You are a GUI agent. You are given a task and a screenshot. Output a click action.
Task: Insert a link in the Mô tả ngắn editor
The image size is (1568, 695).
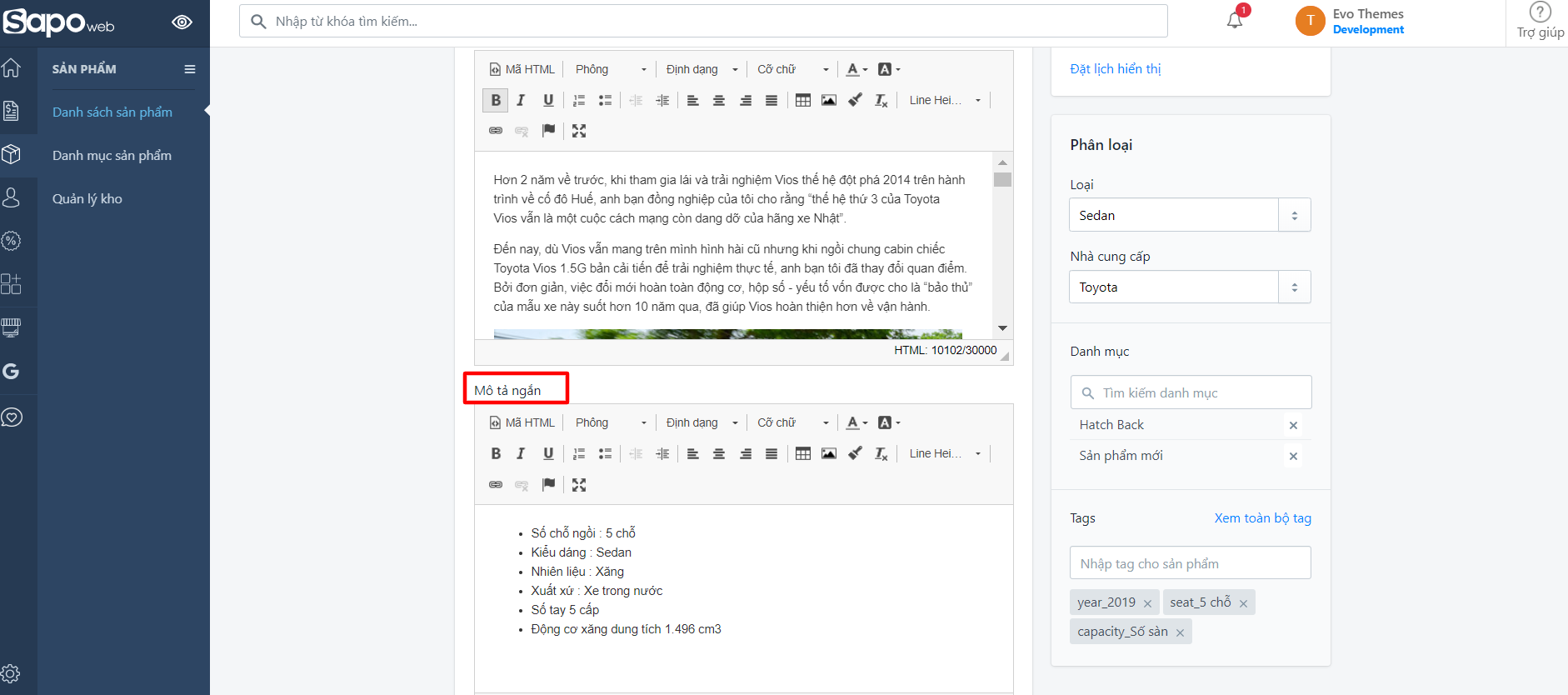496,484
